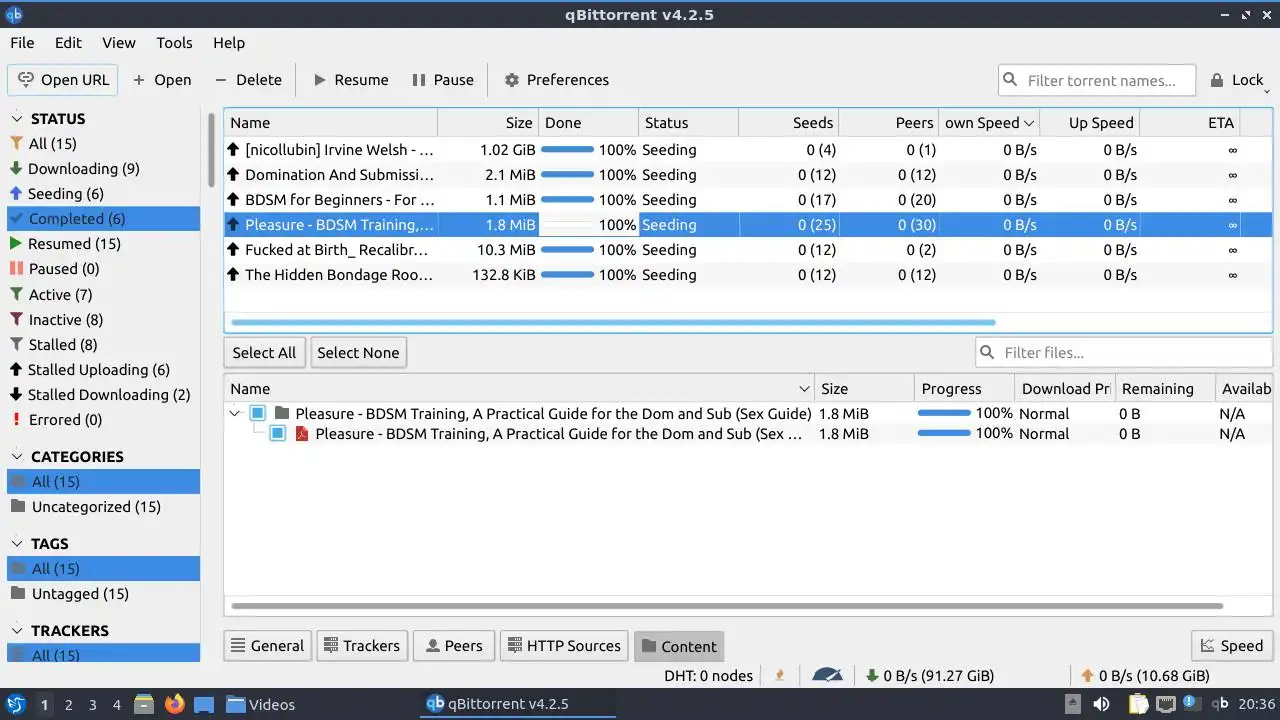Pause torrents using the toolbar Pause button

442,80
